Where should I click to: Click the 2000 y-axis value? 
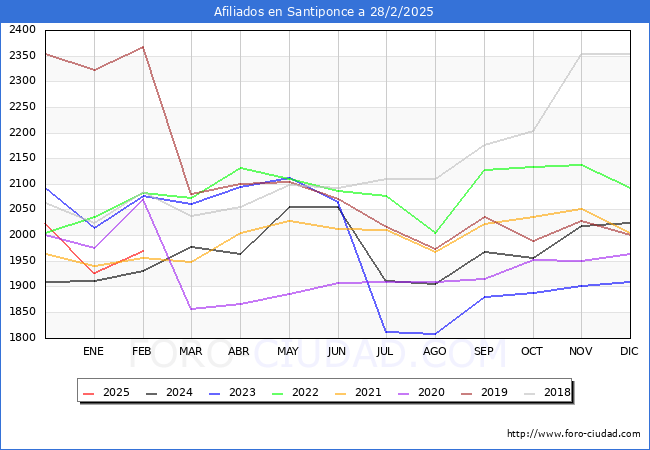point(22,235)
